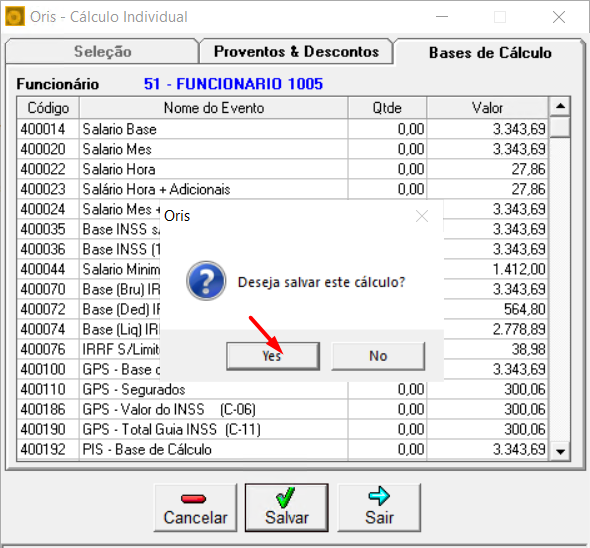Select the Bases de Cálculo tab

point(490,53)
